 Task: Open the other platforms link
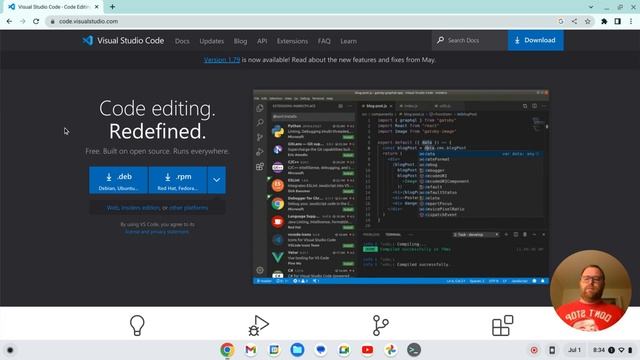tap(189, 208)
